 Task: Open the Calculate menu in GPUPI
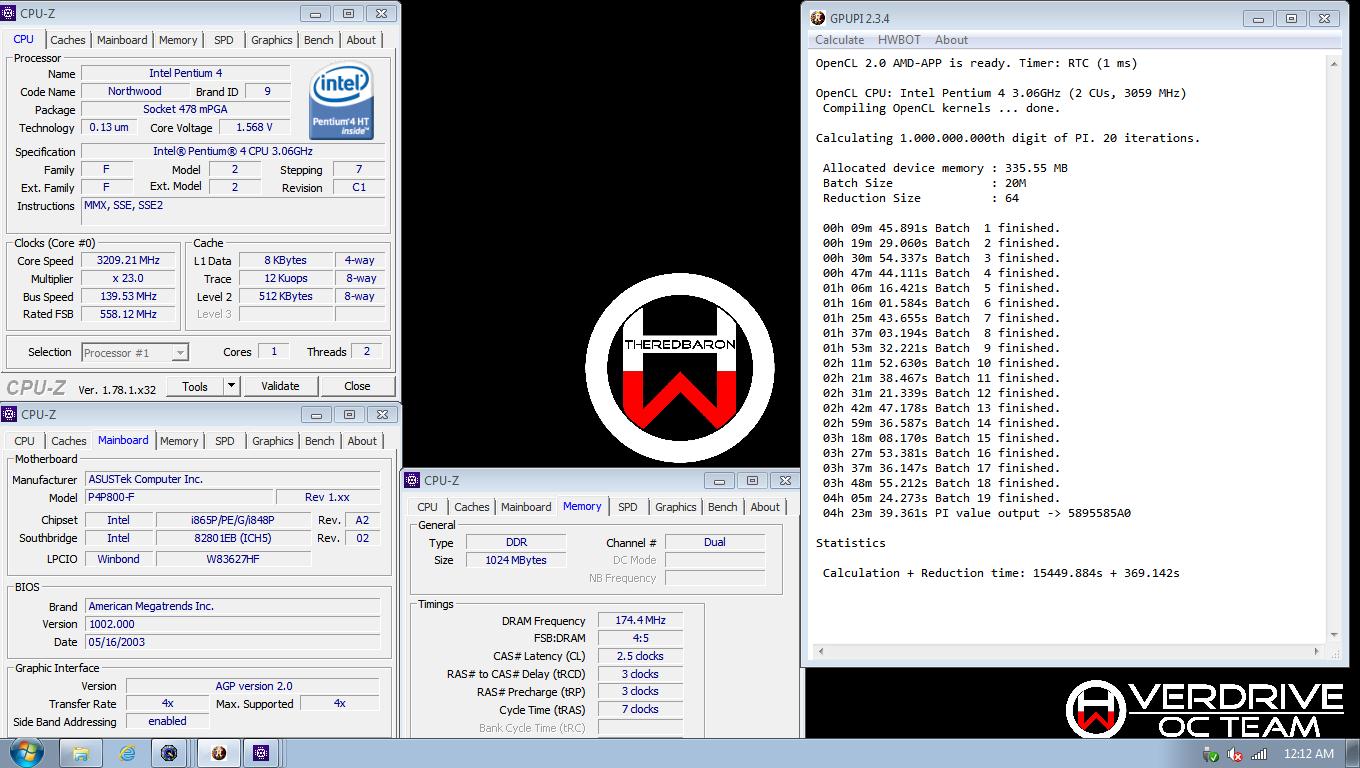click(839, 40)
